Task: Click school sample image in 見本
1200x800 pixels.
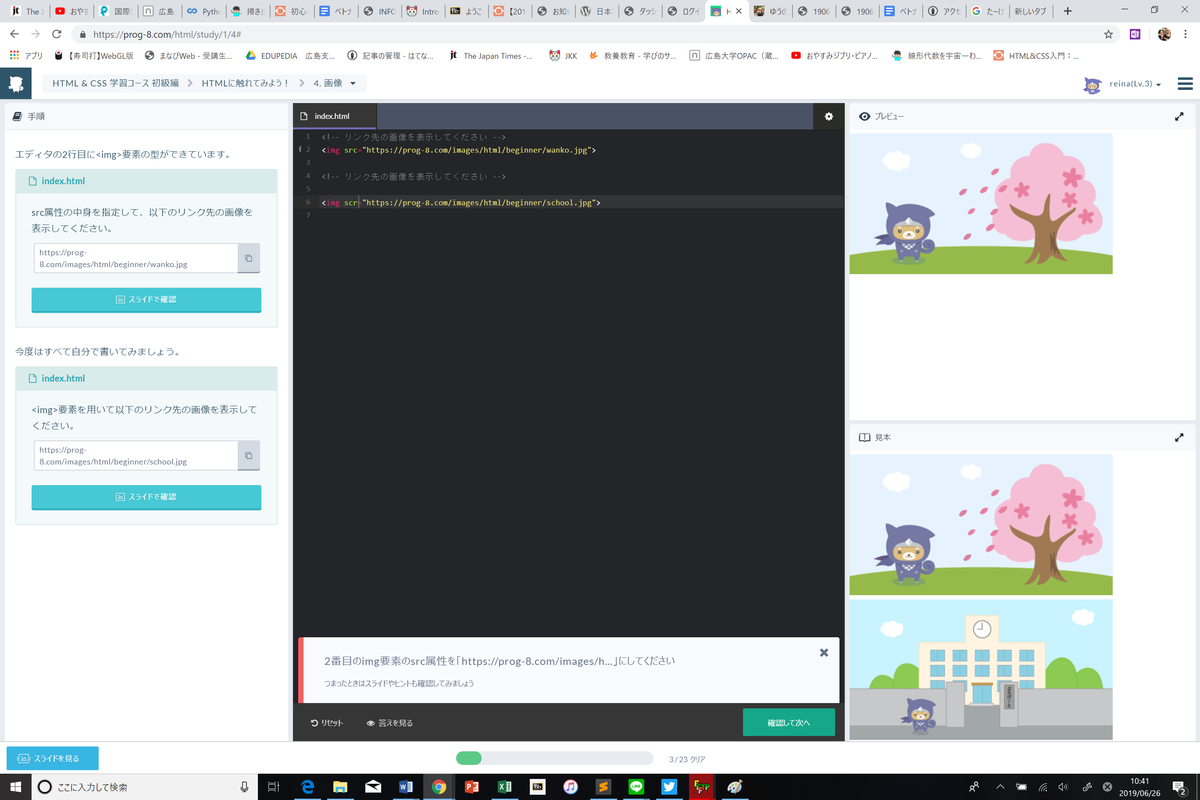Action: [981, 669]
